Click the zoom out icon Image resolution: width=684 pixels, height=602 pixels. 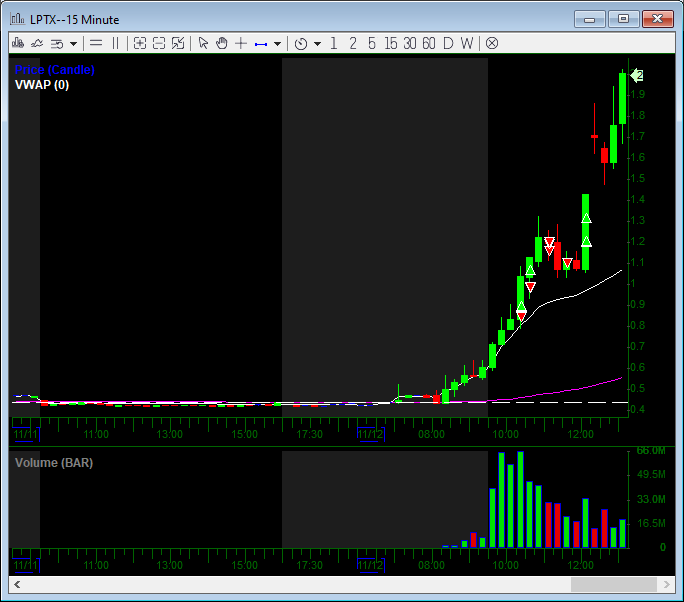[x=159, y=43]
